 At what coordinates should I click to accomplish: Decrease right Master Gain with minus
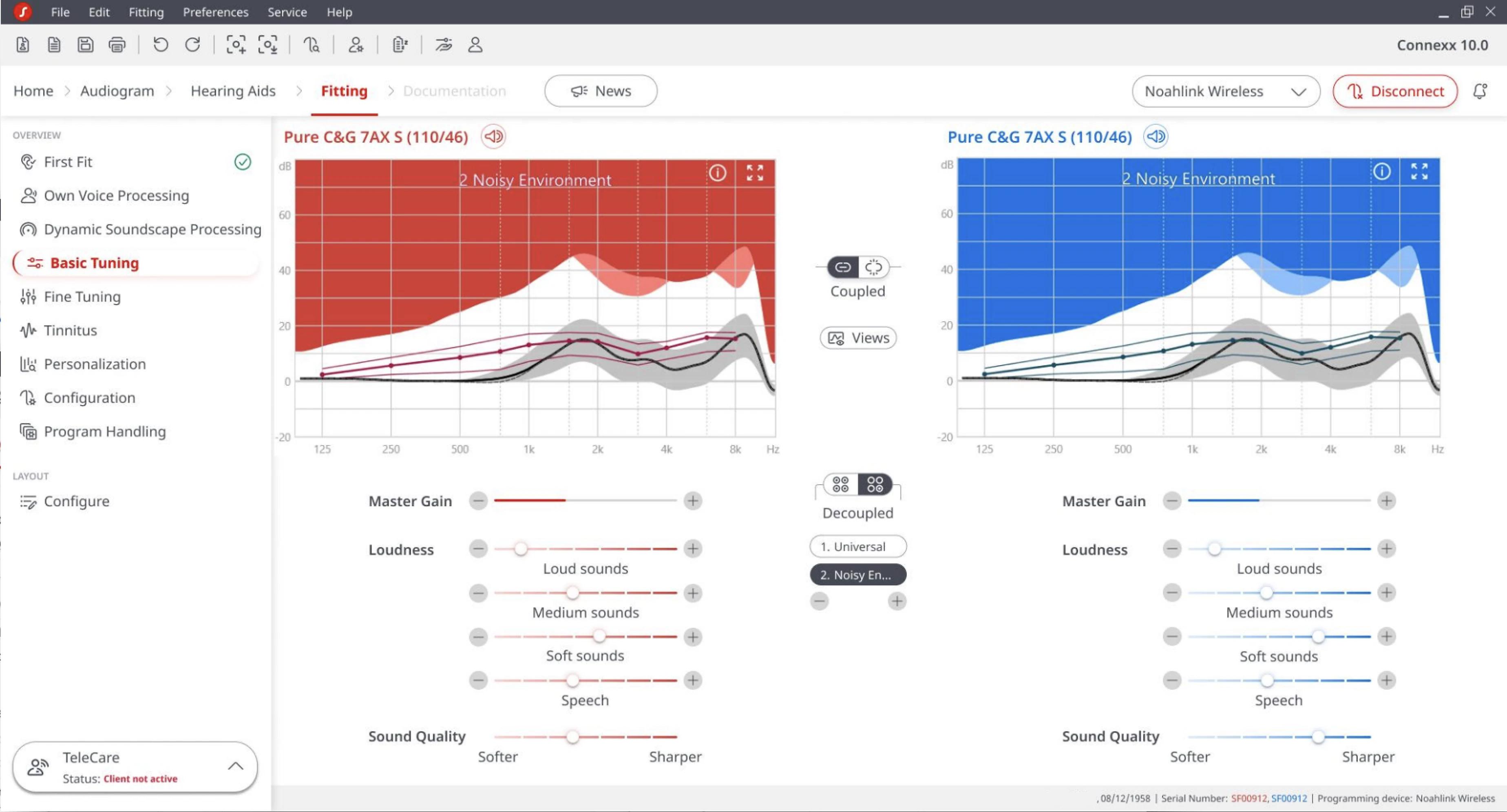coord(1172,501)
